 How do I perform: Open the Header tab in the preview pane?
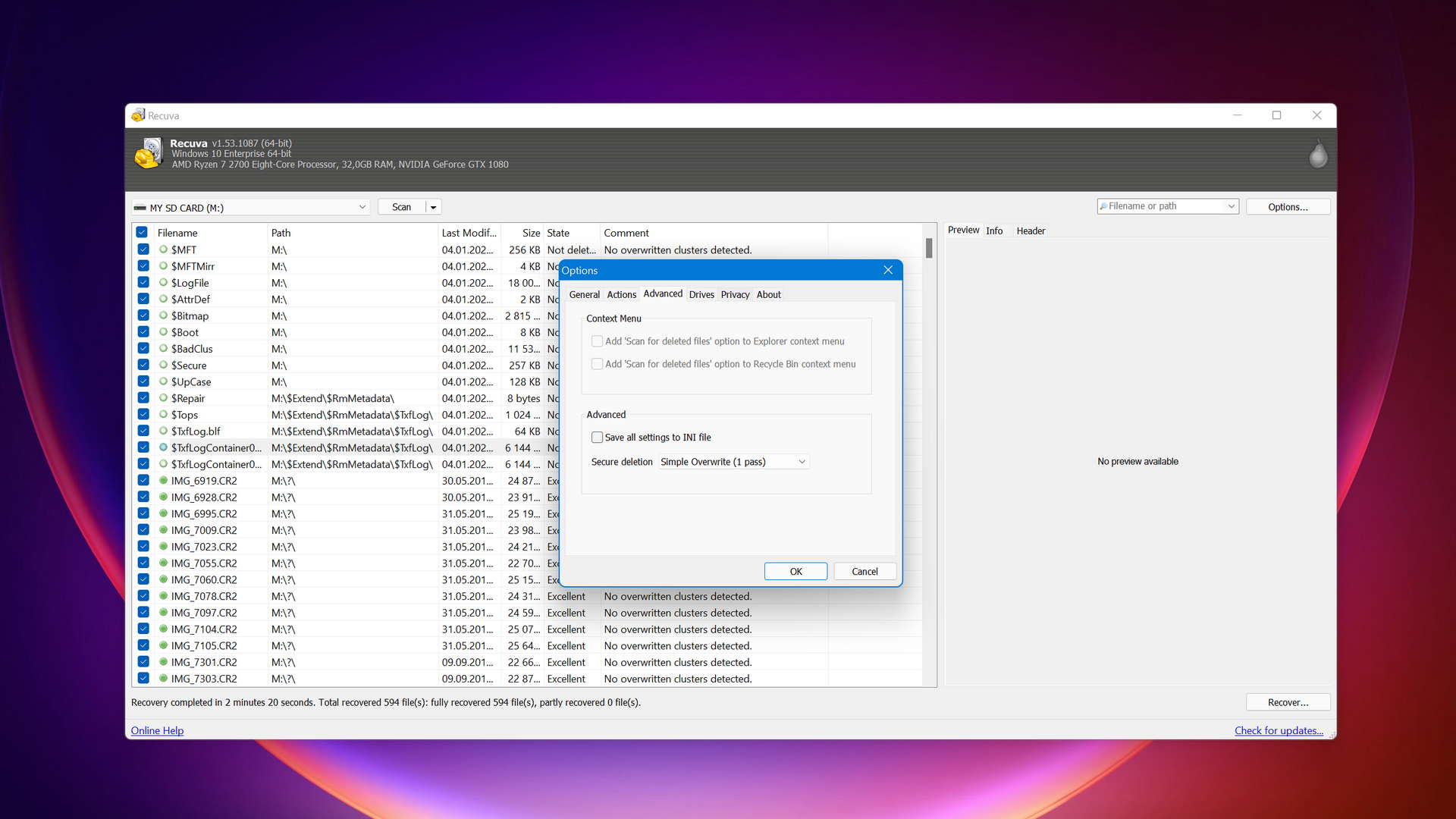coord(1030,231)
